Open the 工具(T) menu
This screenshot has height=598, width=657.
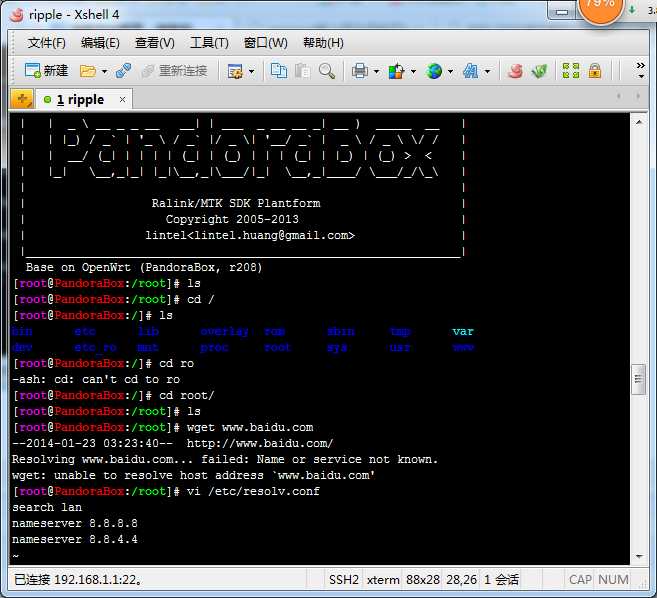point(209,43)
